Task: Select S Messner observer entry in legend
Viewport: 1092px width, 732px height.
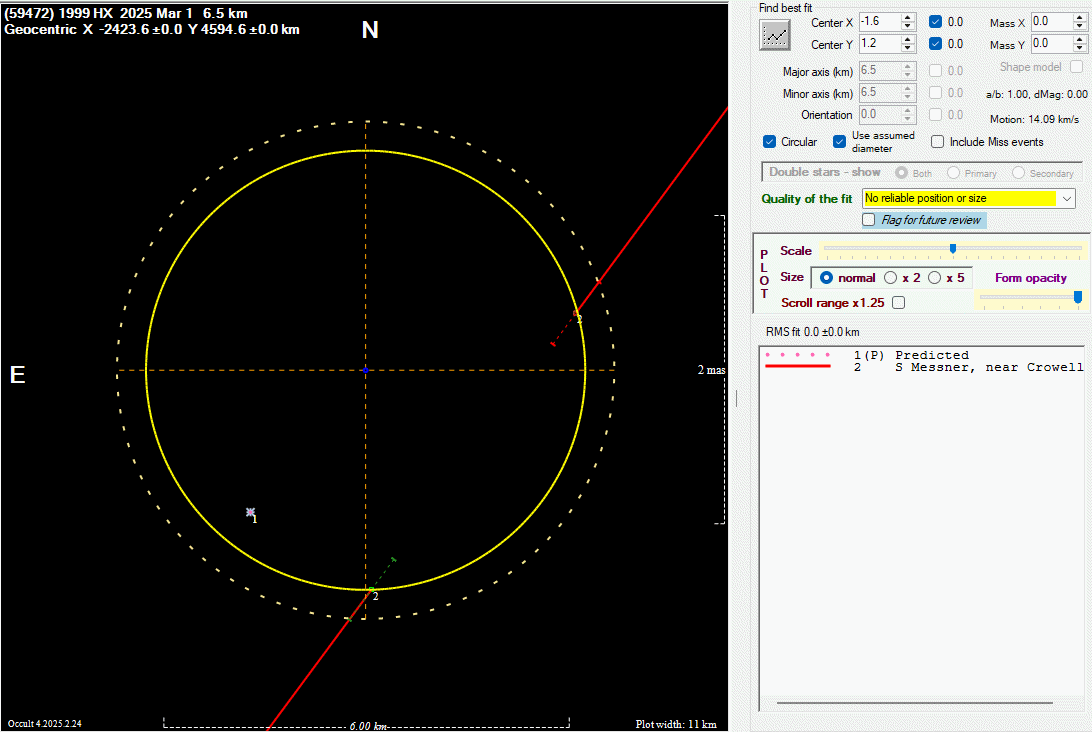Action: [988, 367]
